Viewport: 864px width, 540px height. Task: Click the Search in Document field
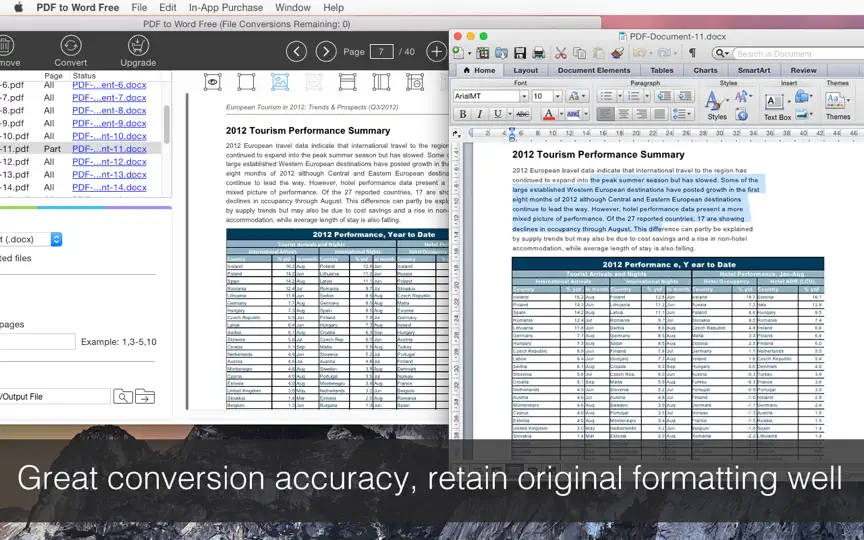pyautogui.click(x=798, y=53)
